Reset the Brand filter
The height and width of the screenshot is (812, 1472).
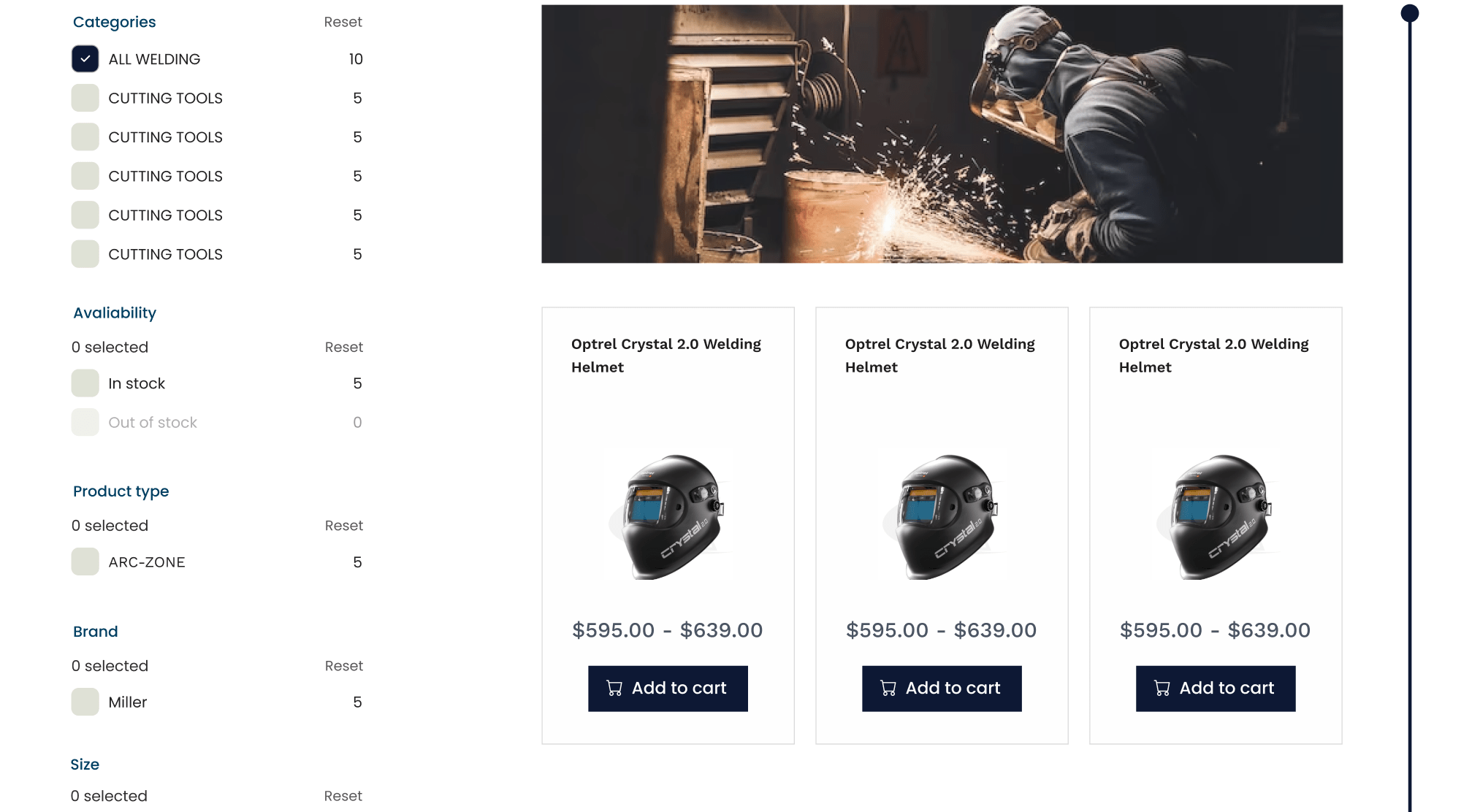[x=343, y=666]
